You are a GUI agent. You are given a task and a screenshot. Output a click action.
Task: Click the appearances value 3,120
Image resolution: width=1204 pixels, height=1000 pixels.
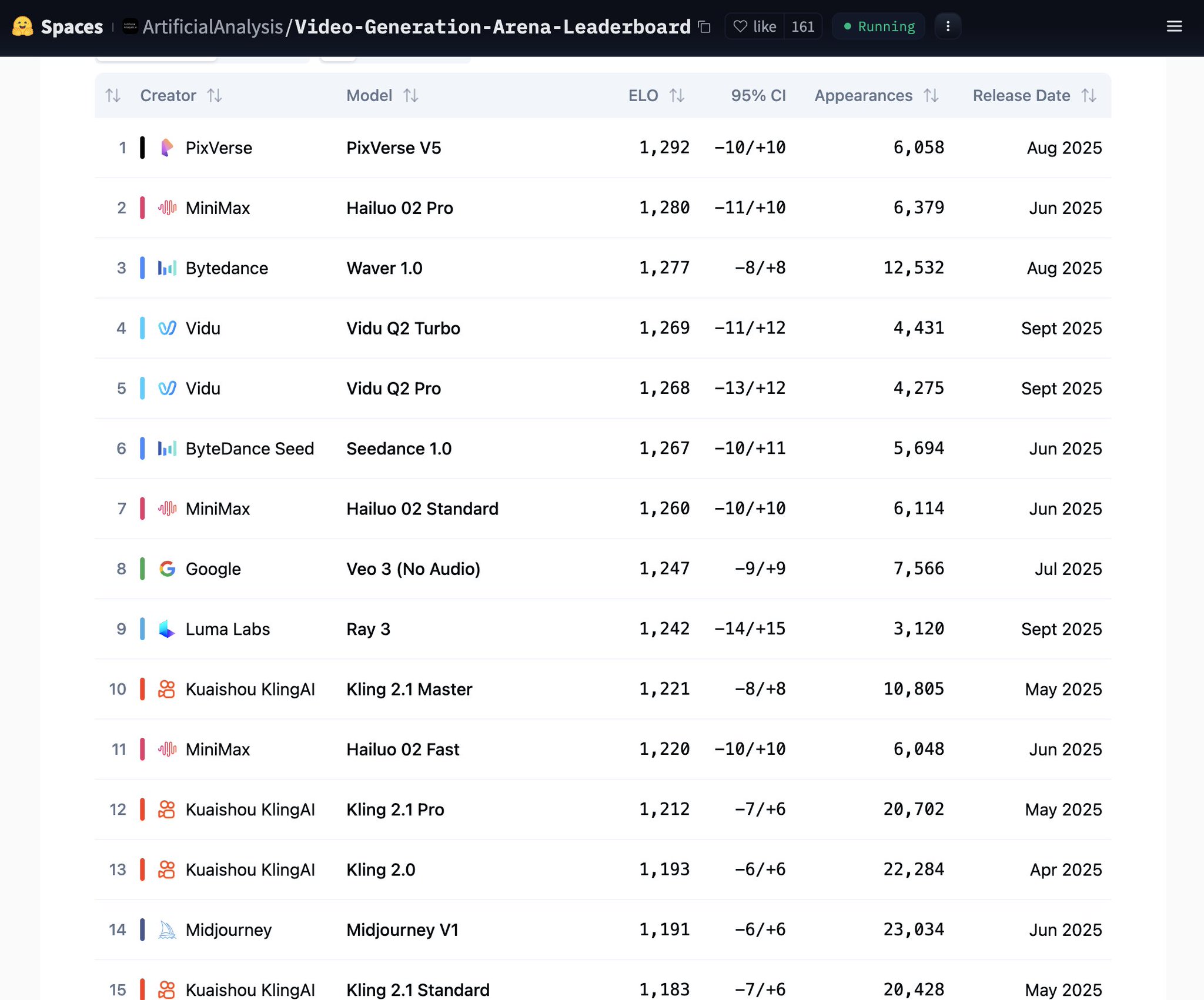pos(919,629)
